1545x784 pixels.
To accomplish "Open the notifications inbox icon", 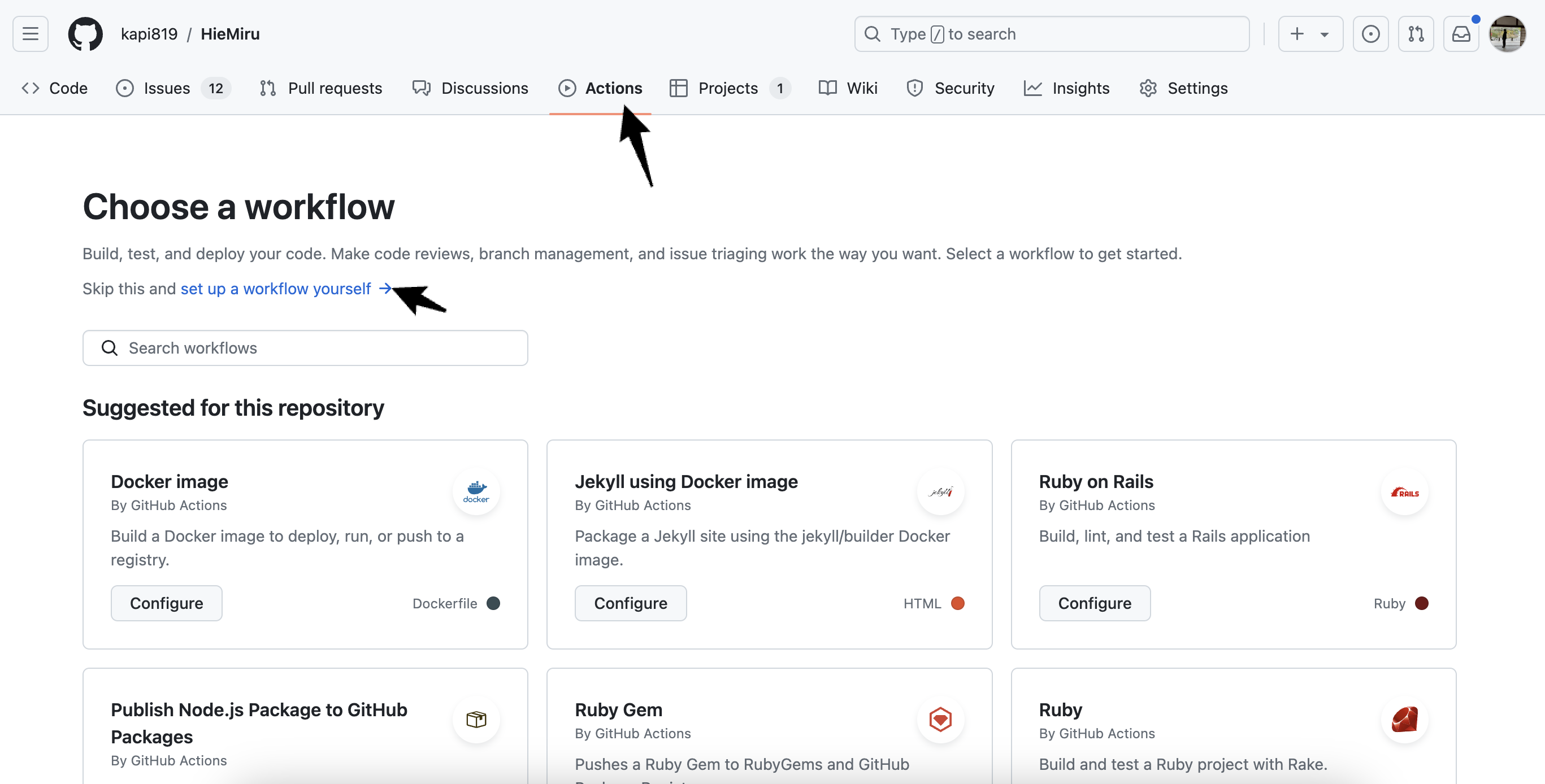I will pos(1460,34).
